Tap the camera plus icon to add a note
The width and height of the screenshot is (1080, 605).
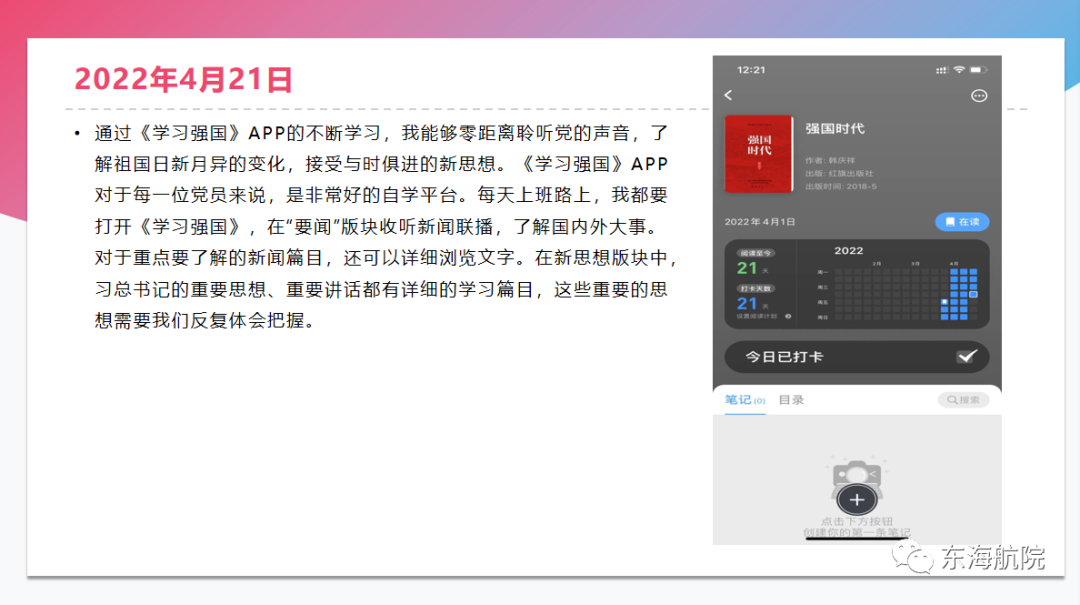click(857, 499)
